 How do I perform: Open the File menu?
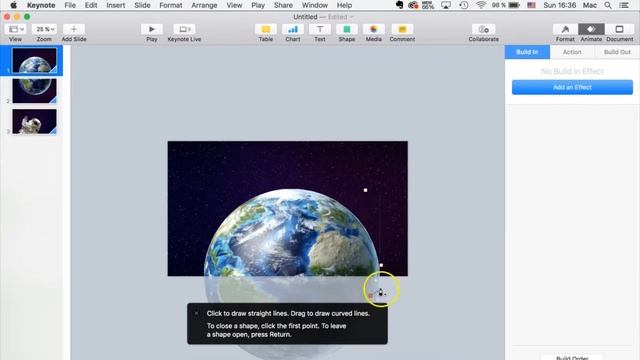click(70, 5)
